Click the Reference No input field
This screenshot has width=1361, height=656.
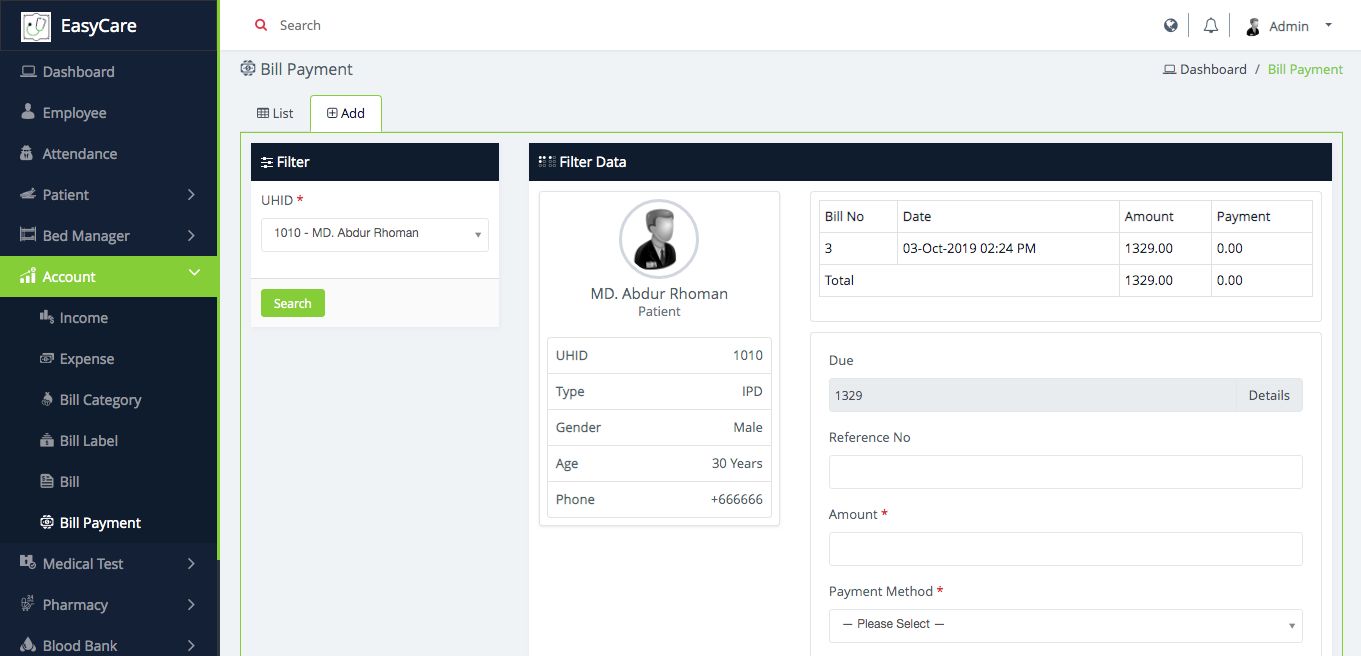[x=1066, y=472]
